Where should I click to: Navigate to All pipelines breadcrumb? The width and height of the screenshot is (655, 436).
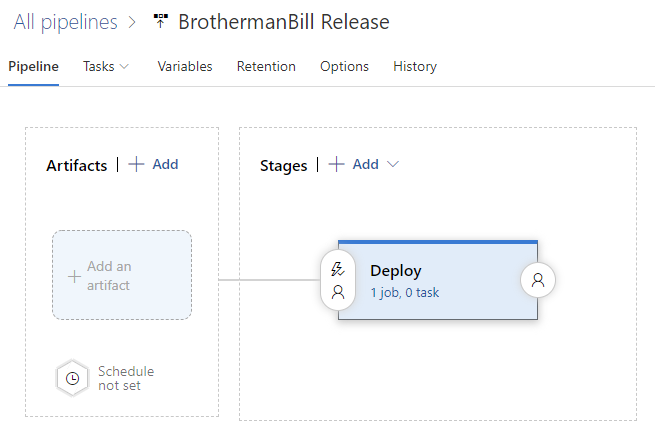(66, 22)
